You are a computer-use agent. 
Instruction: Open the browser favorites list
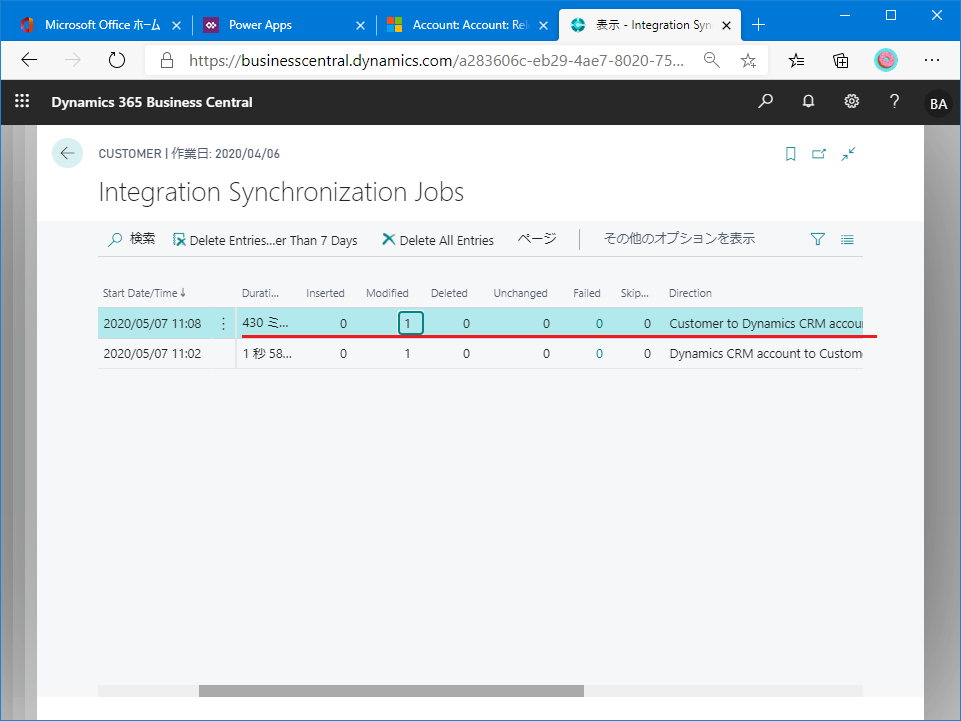[796, 59]
